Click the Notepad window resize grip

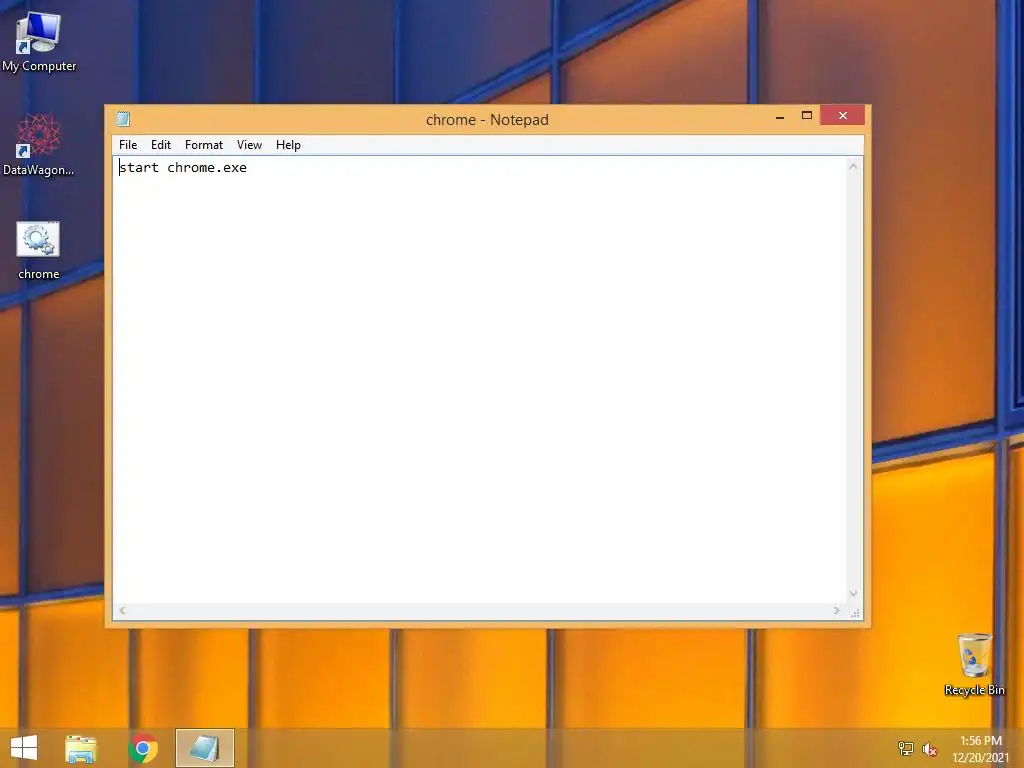tap(855, 613)
